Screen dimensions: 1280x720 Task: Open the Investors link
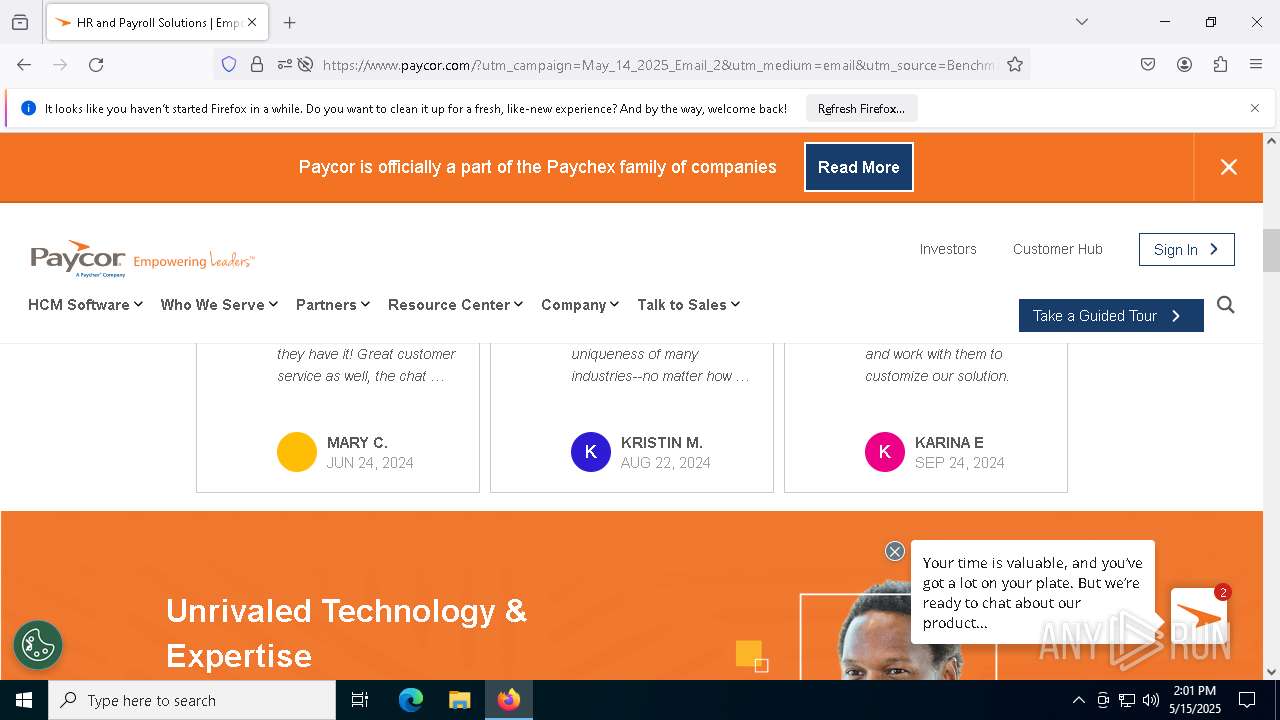(x=948, y=249)
